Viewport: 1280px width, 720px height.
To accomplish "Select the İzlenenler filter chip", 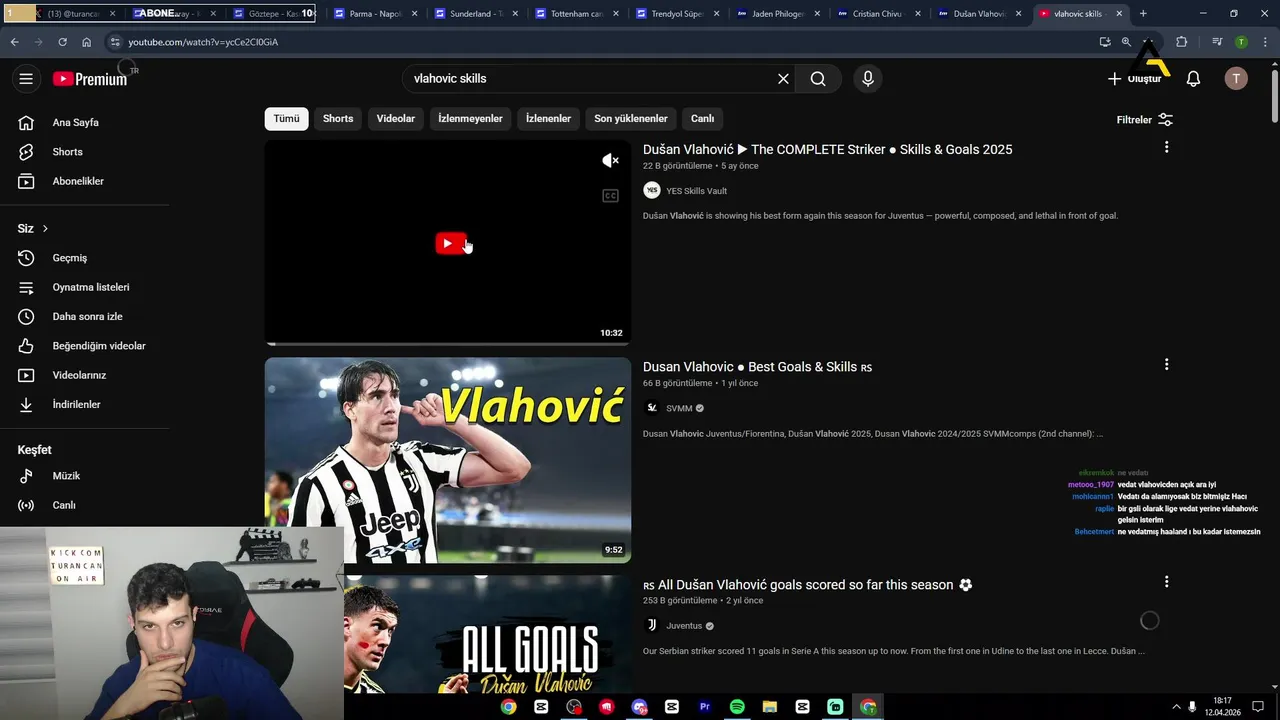I will tap(548, 119).
